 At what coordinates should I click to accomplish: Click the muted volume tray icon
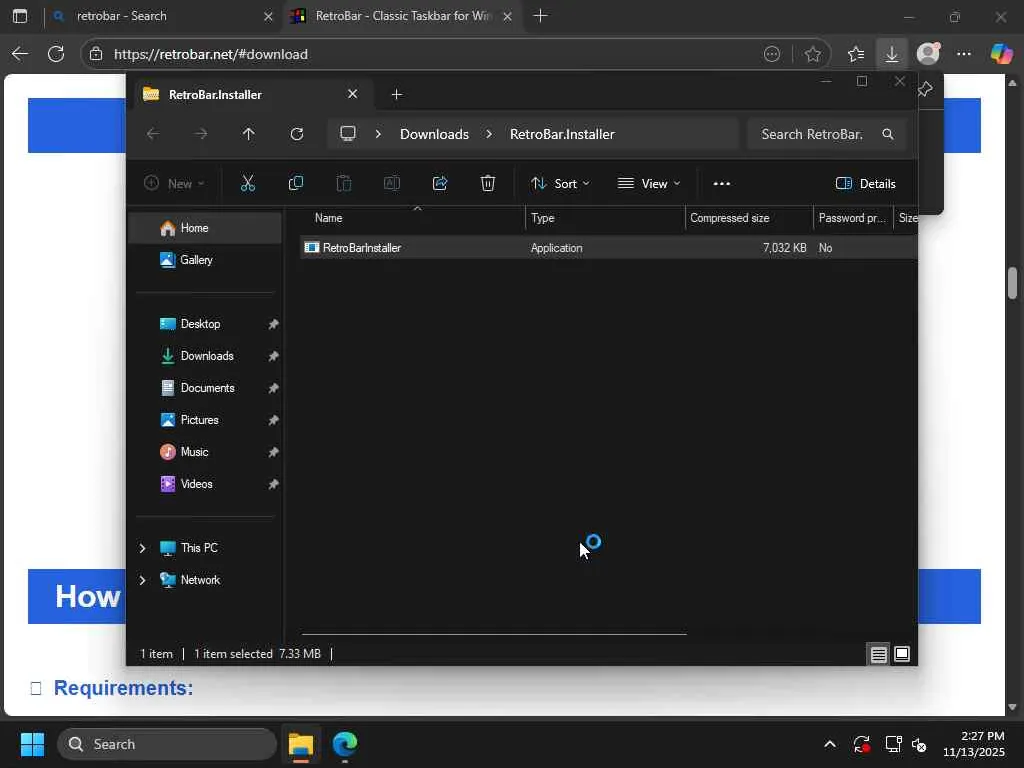(x=920, y=744)
